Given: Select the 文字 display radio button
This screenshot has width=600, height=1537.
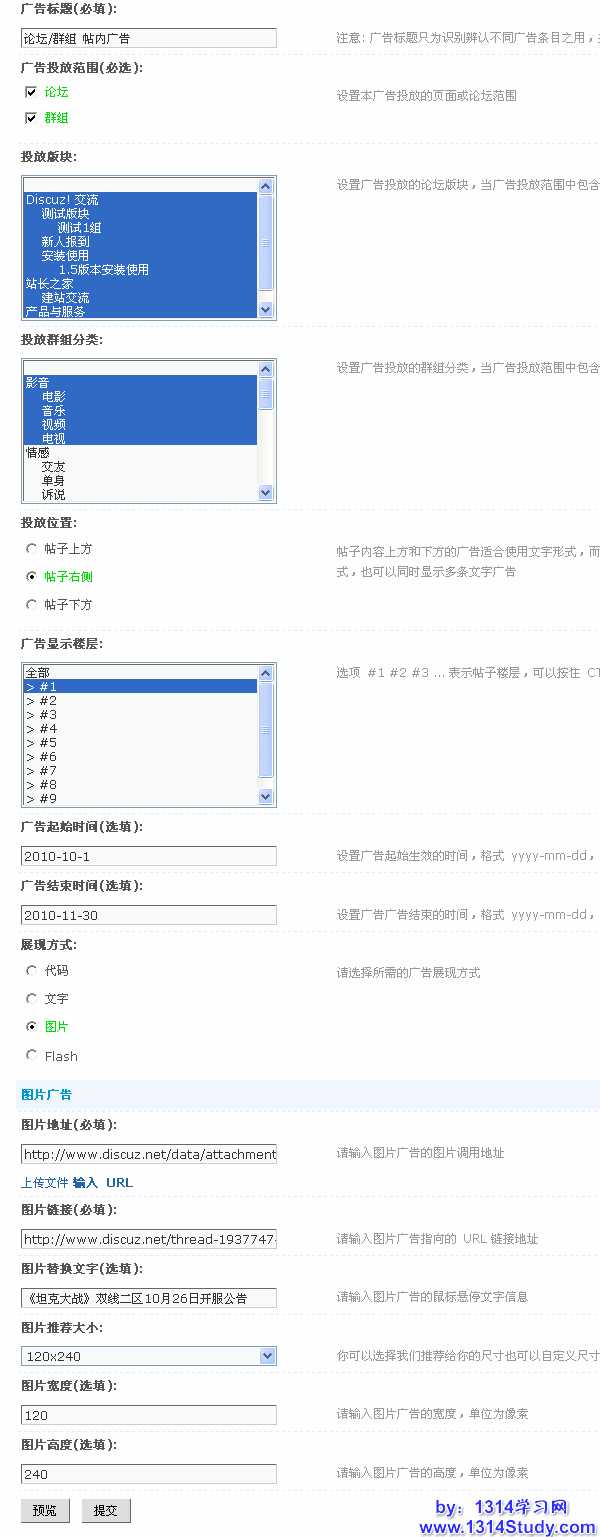Looking at the screenshot, I should (32, 999).
